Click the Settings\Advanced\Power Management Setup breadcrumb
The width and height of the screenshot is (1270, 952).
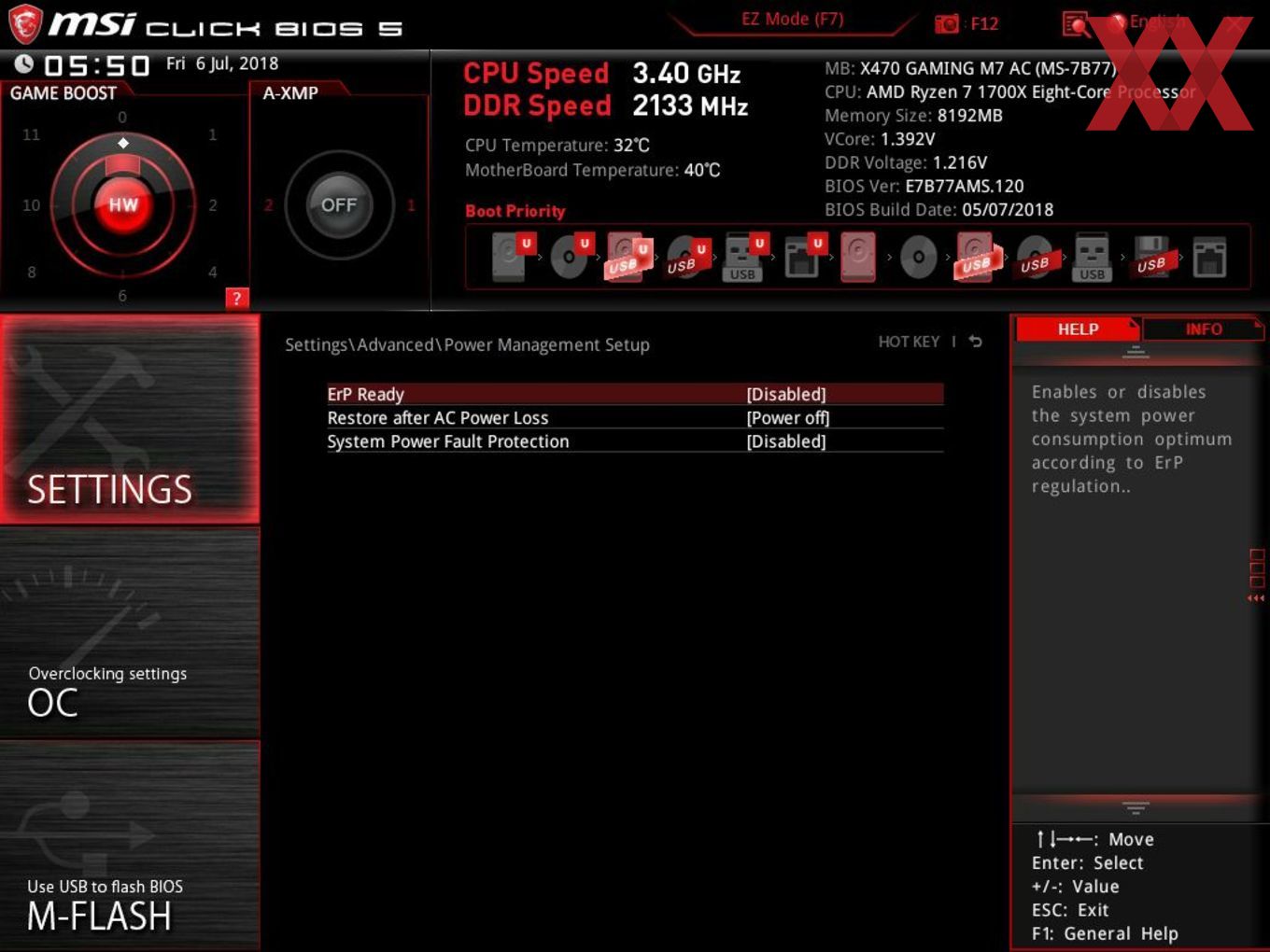(467, 344)
